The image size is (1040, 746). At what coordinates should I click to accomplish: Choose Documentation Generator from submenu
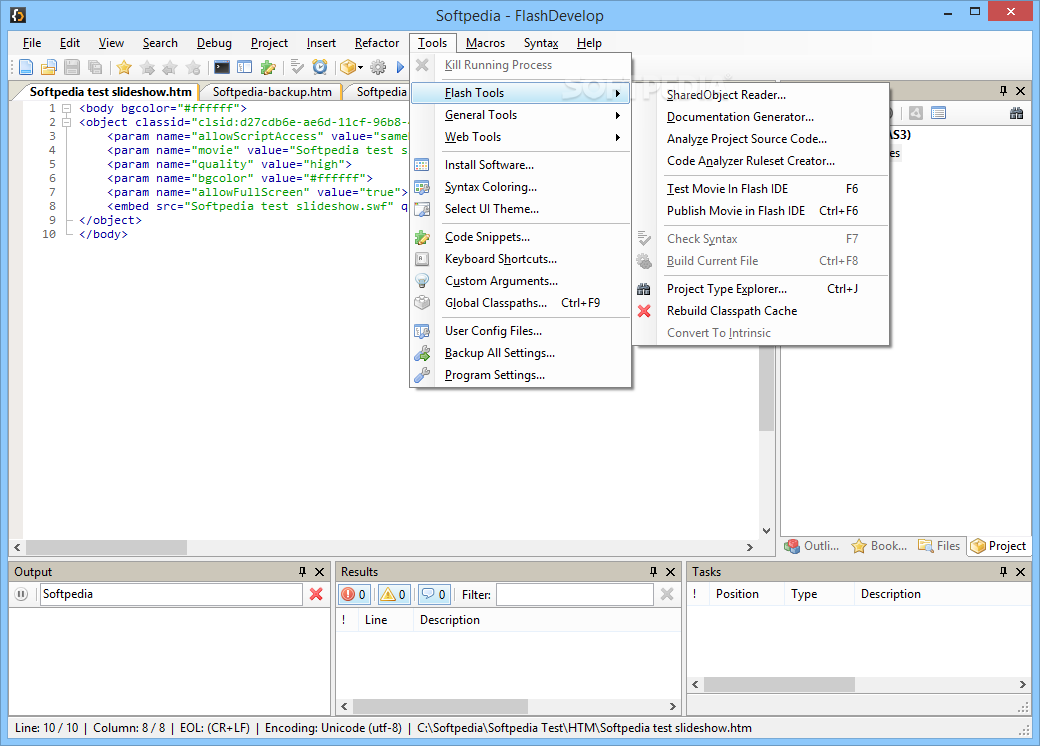761,117
